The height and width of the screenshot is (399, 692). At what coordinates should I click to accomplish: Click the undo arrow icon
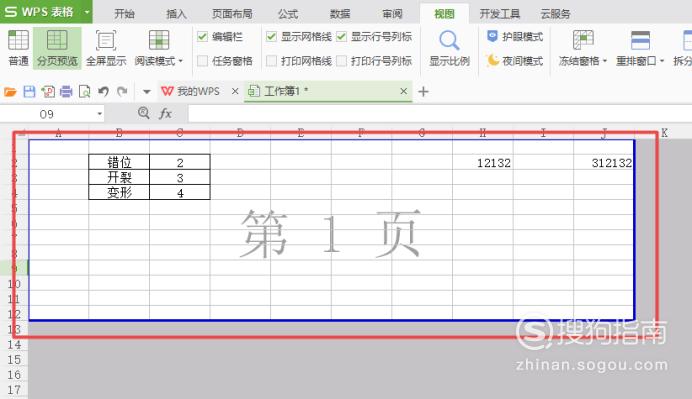(103, 91)
